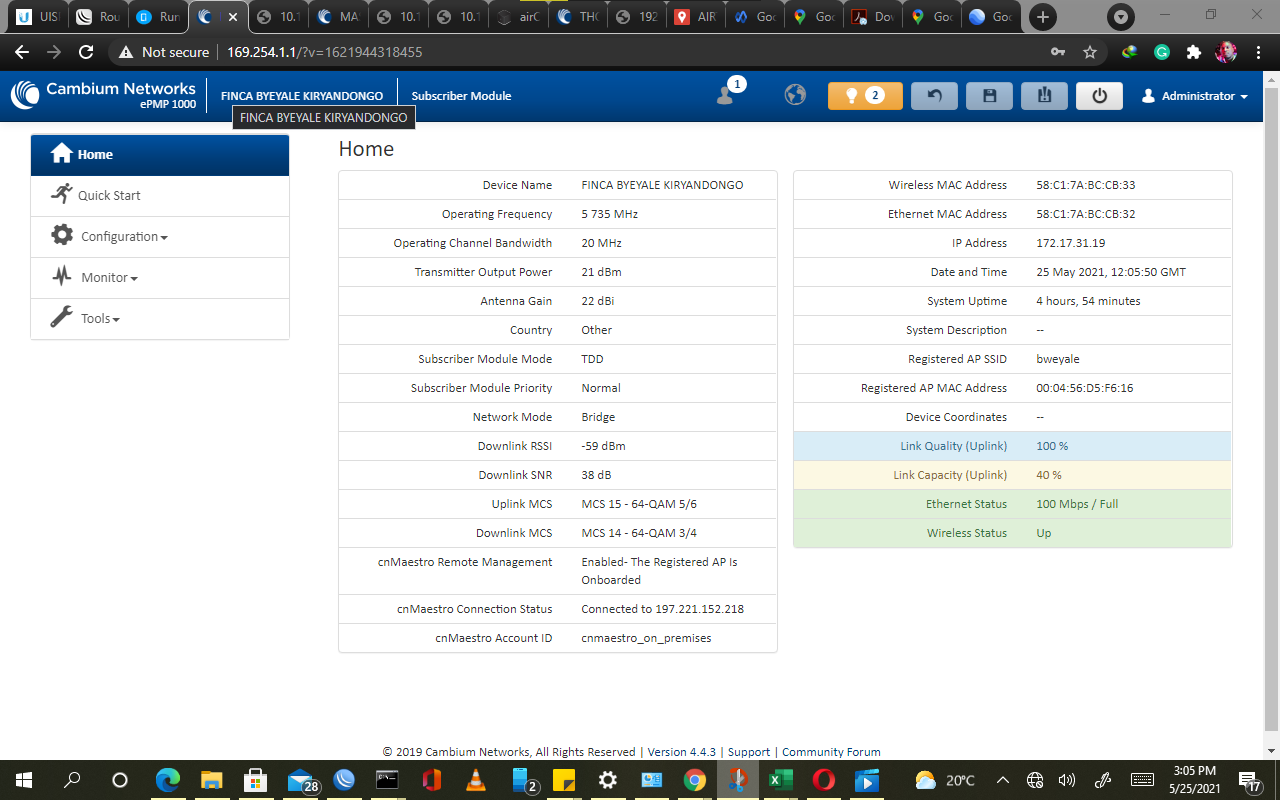The width and height of the screenshot is (1280, 800).
Task: Click the Cambium Networks logo
Action: coord(104,95)
